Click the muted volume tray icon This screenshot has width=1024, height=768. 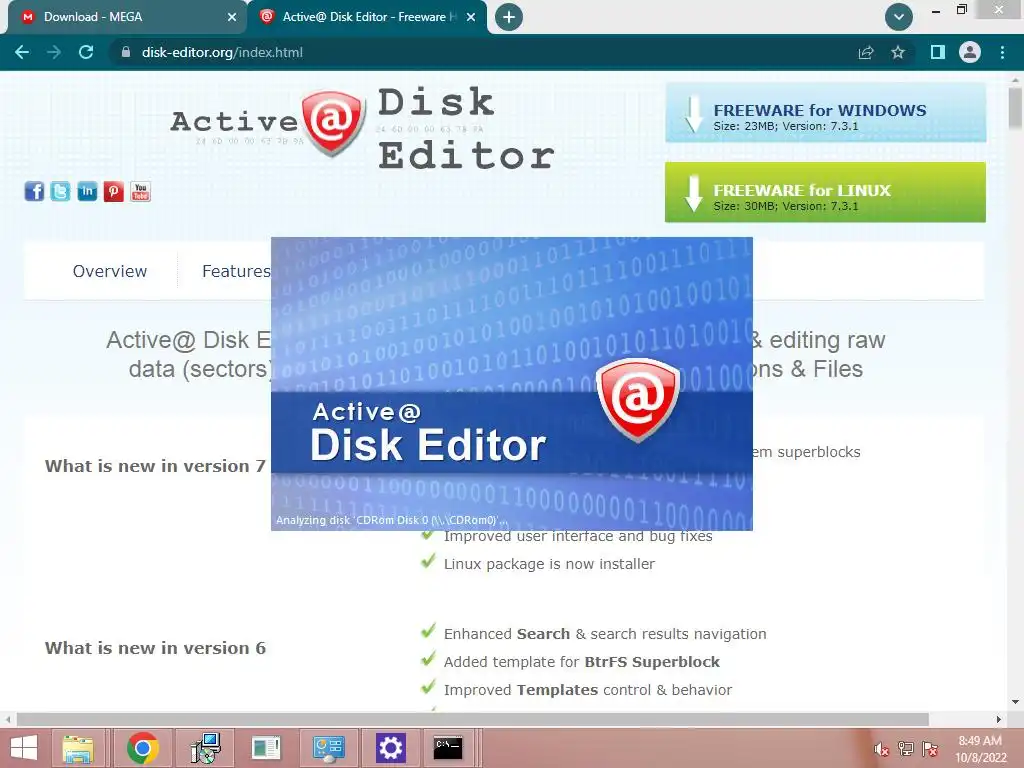point(882,749)
